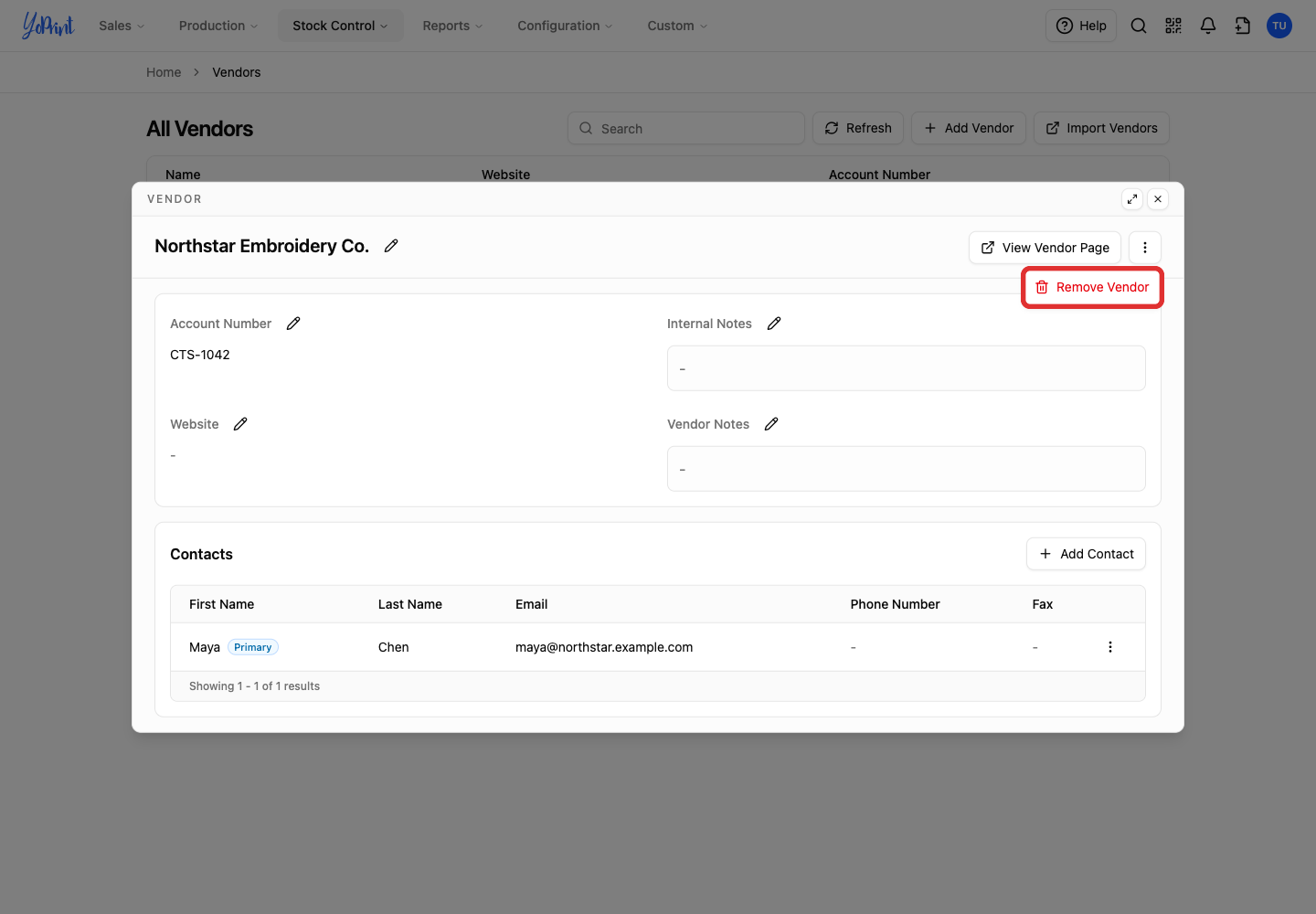Click the Last Name cell Chen
The width and height of the screenshot is (1316, 914).
click(x=394, y=647)
